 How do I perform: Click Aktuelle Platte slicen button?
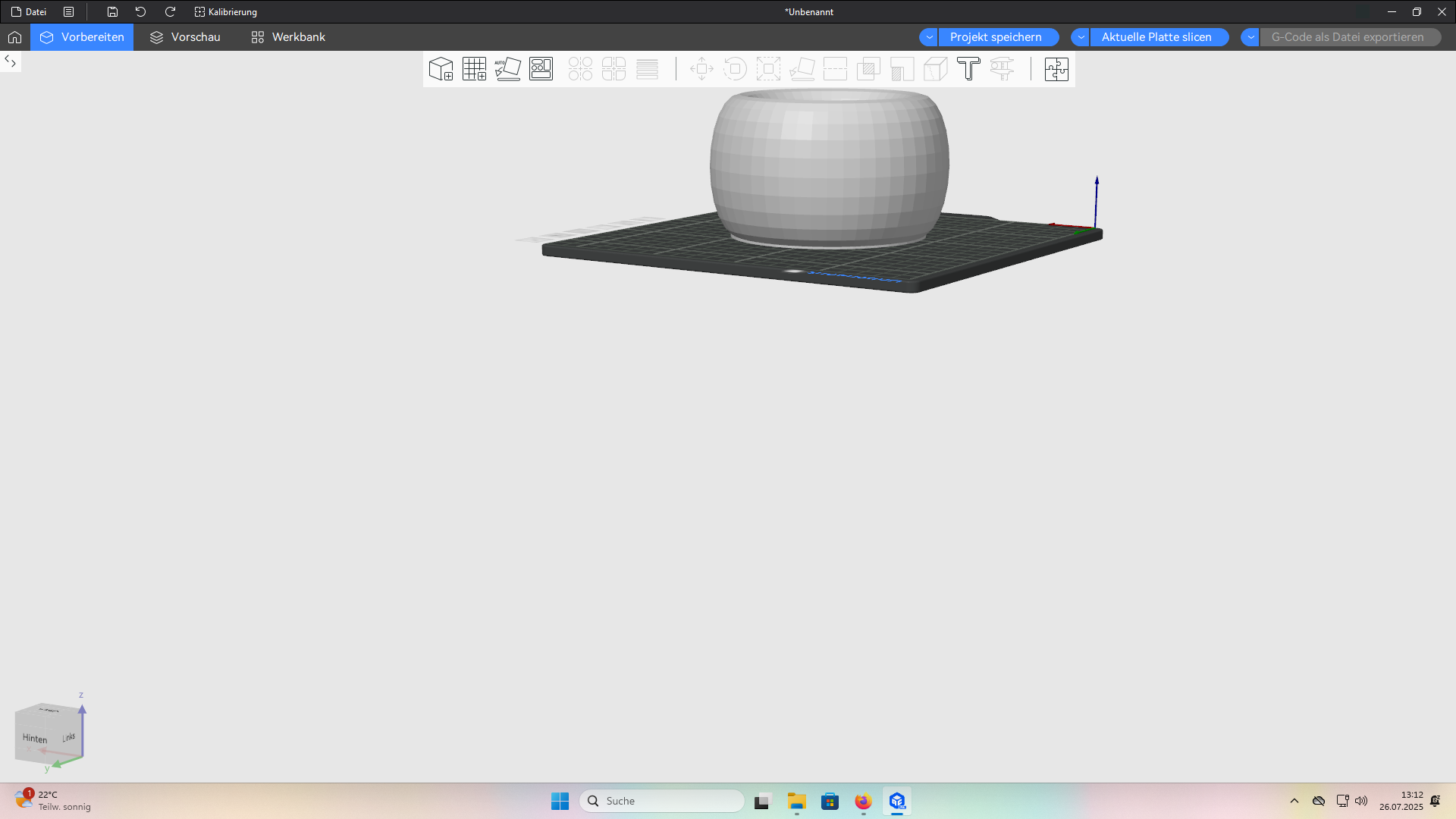1159,37
